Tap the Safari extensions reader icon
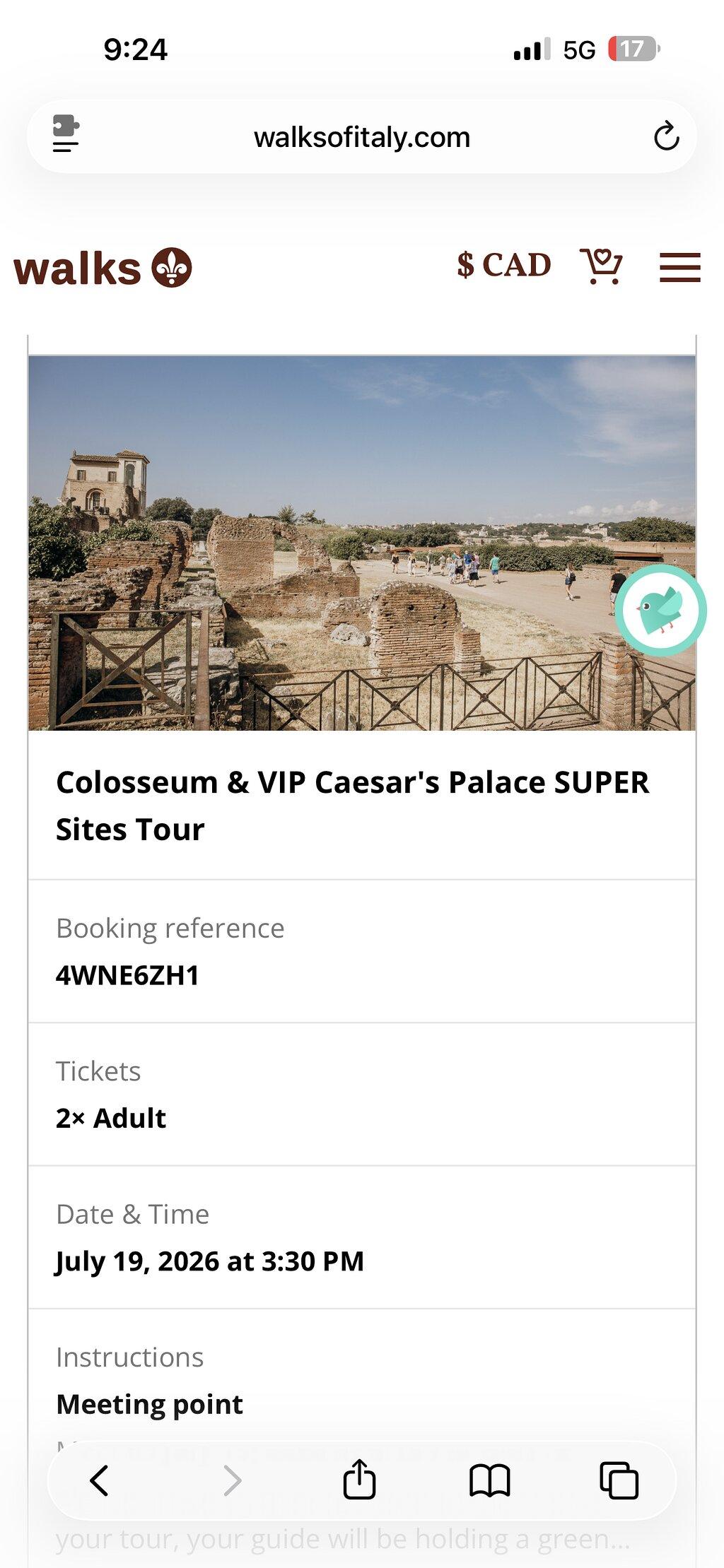The height and width of the screenshot is (1568, 724). coord(66,134)
